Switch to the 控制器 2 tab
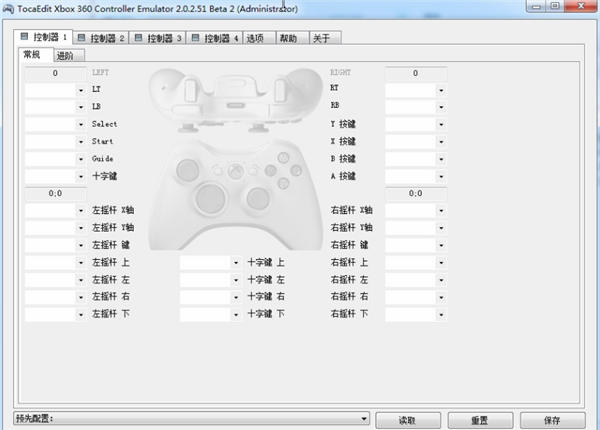Viewport: 600px width, 430px height. coord(101,38)
